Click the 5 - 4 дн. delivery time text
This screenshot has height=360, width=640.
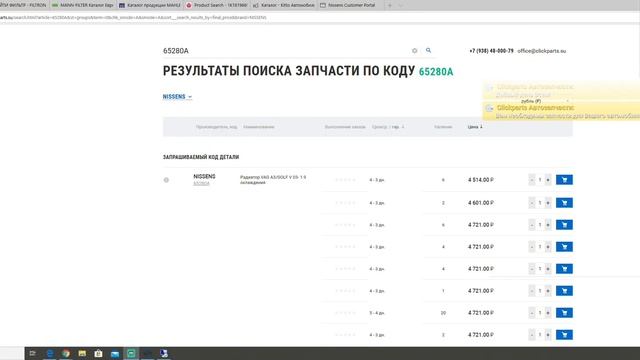tap(377, 313)
